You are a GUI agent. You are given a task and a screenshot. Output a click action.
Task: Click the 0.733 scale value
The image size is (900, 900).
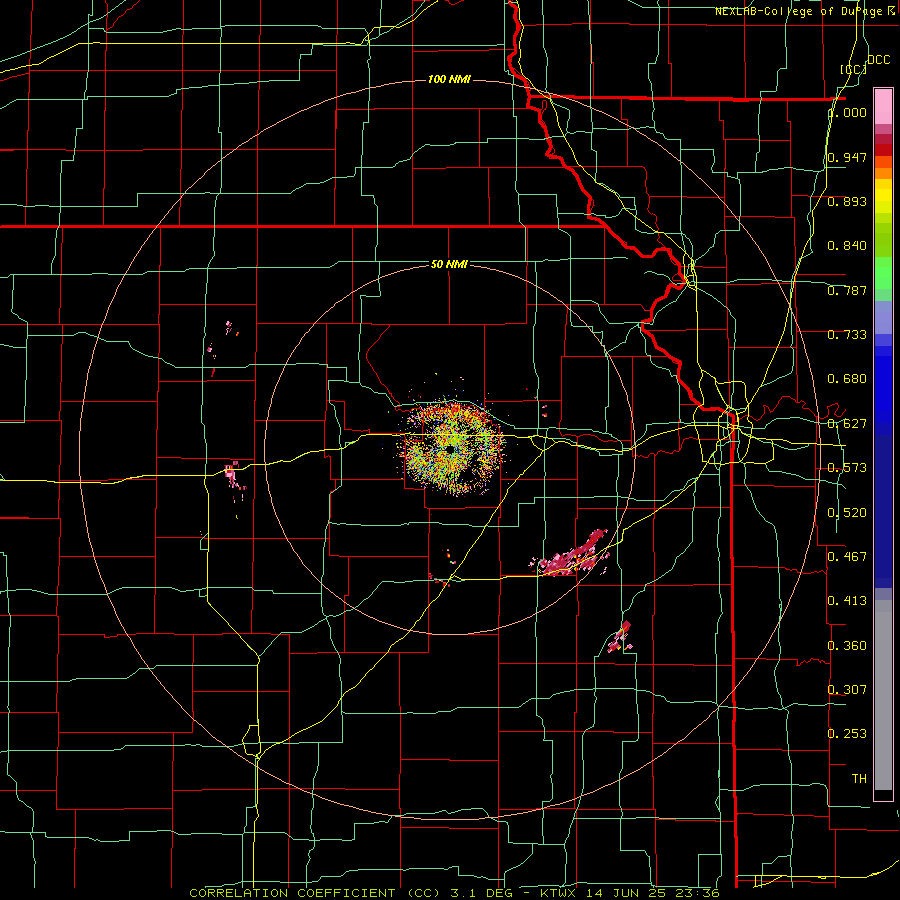(847, 335)
